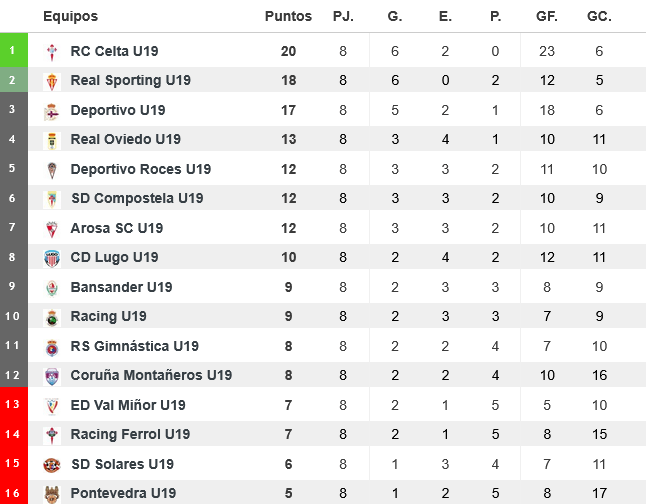Open Racing Ferrol U19 team page
This screenshot has width=646, height=504.
(x=130, y=435)
